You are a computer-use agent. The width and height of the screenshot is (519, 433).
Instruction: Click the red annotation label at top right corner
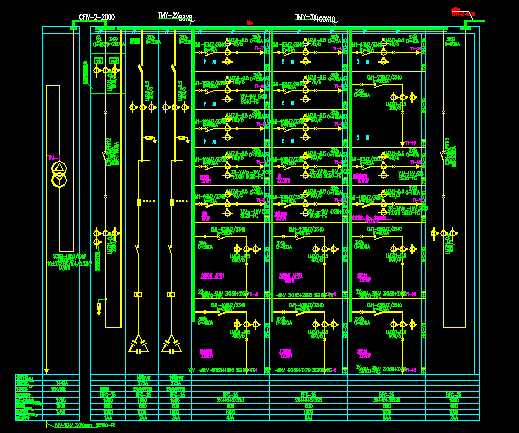[x=463, y=12]
